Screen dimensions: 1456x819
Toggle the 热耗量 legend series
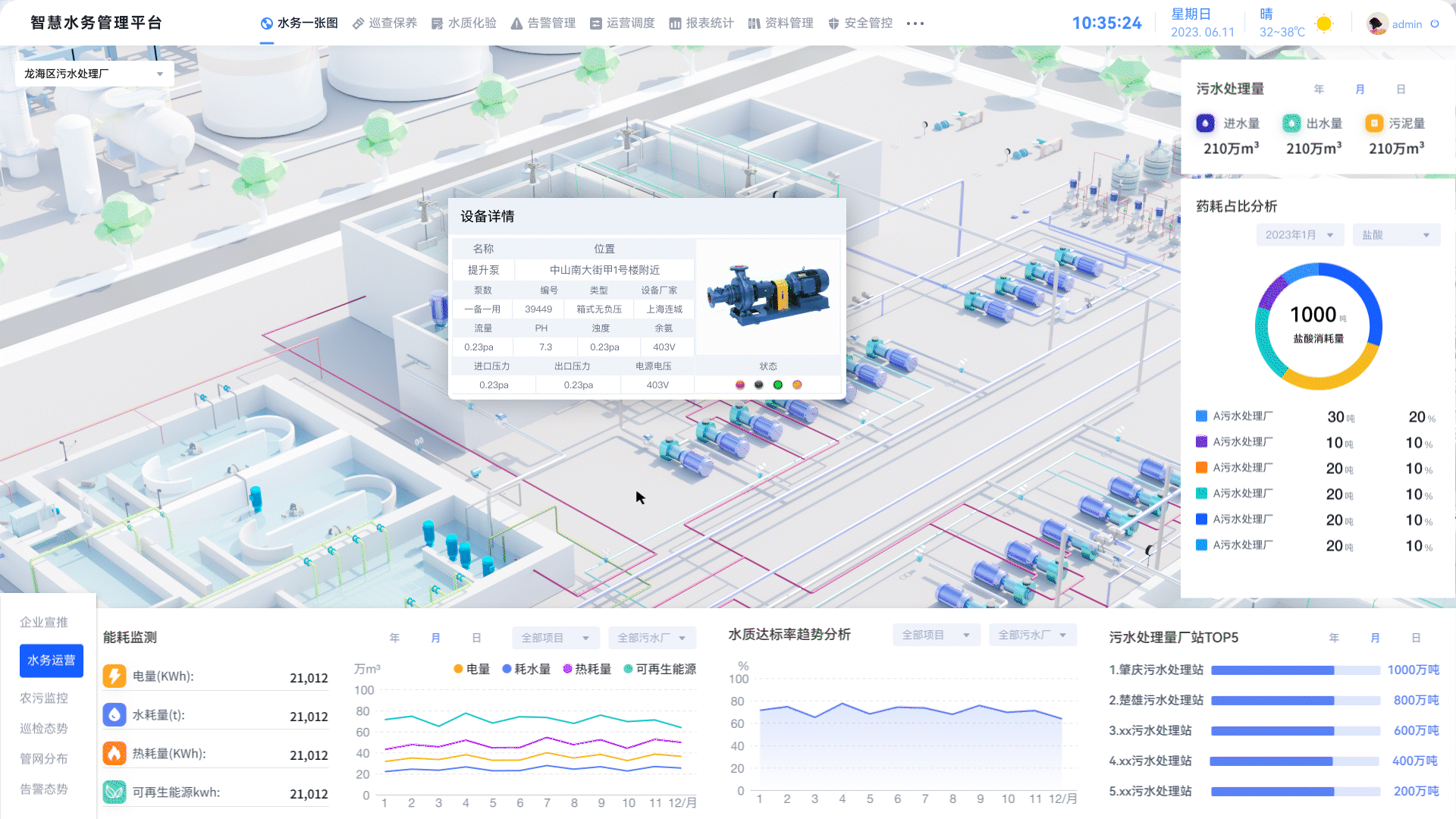click(x=587, y=669)
